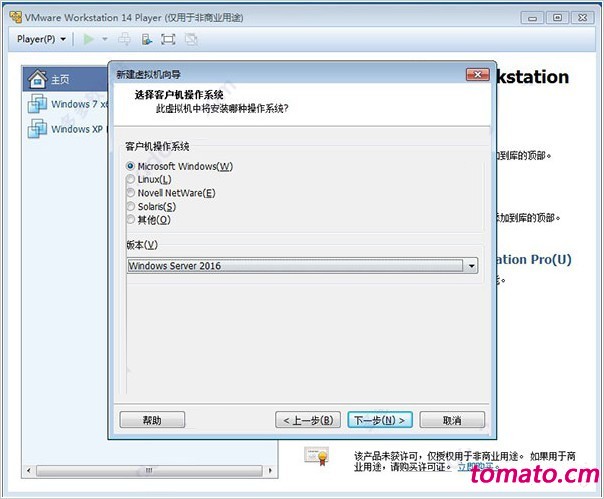Viewport: 604px width, 499px height.
Task: Select the Windows XP virtual machine
Action: point(67,129)
